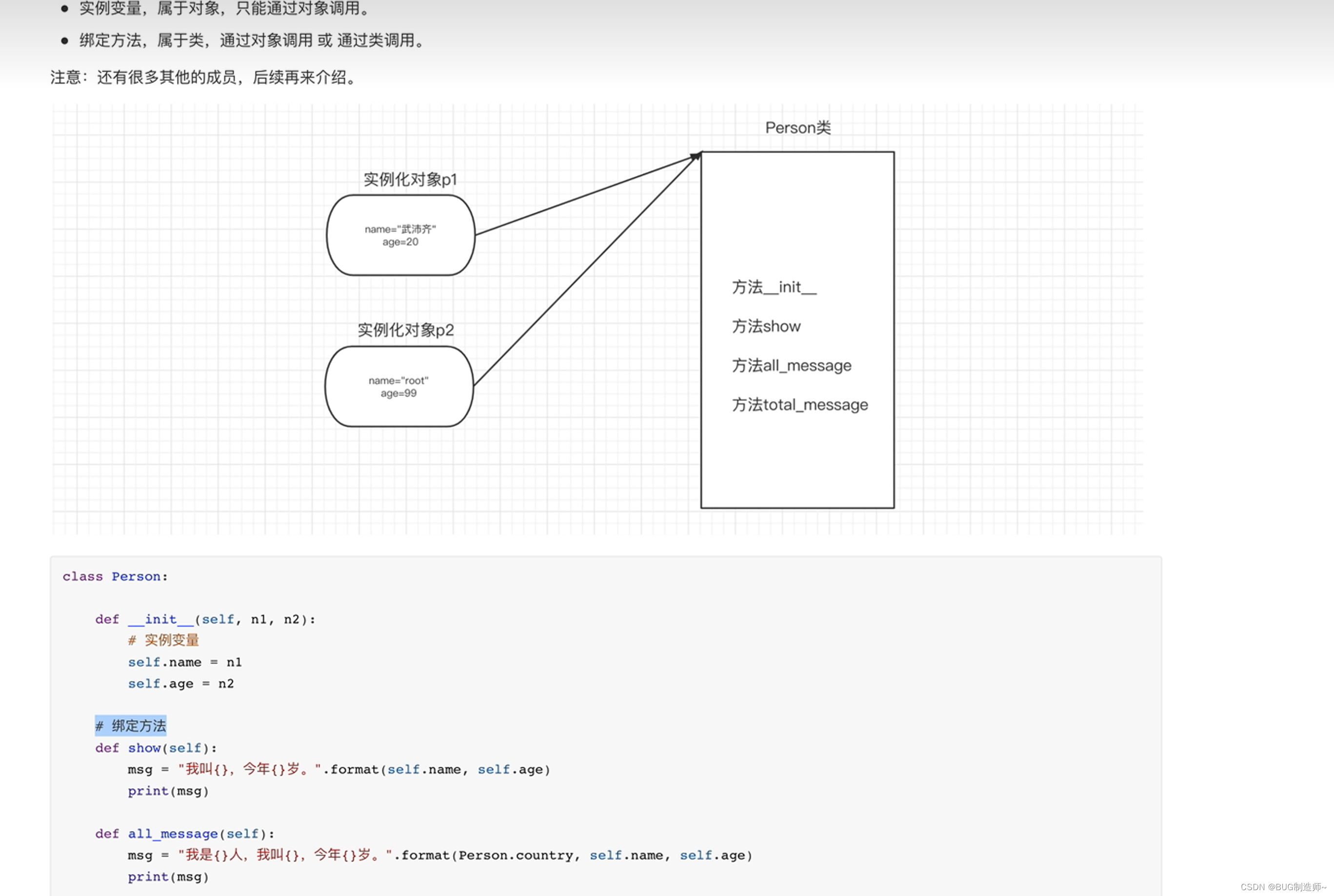
Task: Select the 实例化对象p1 rounded node
Action: coord(399,235)
